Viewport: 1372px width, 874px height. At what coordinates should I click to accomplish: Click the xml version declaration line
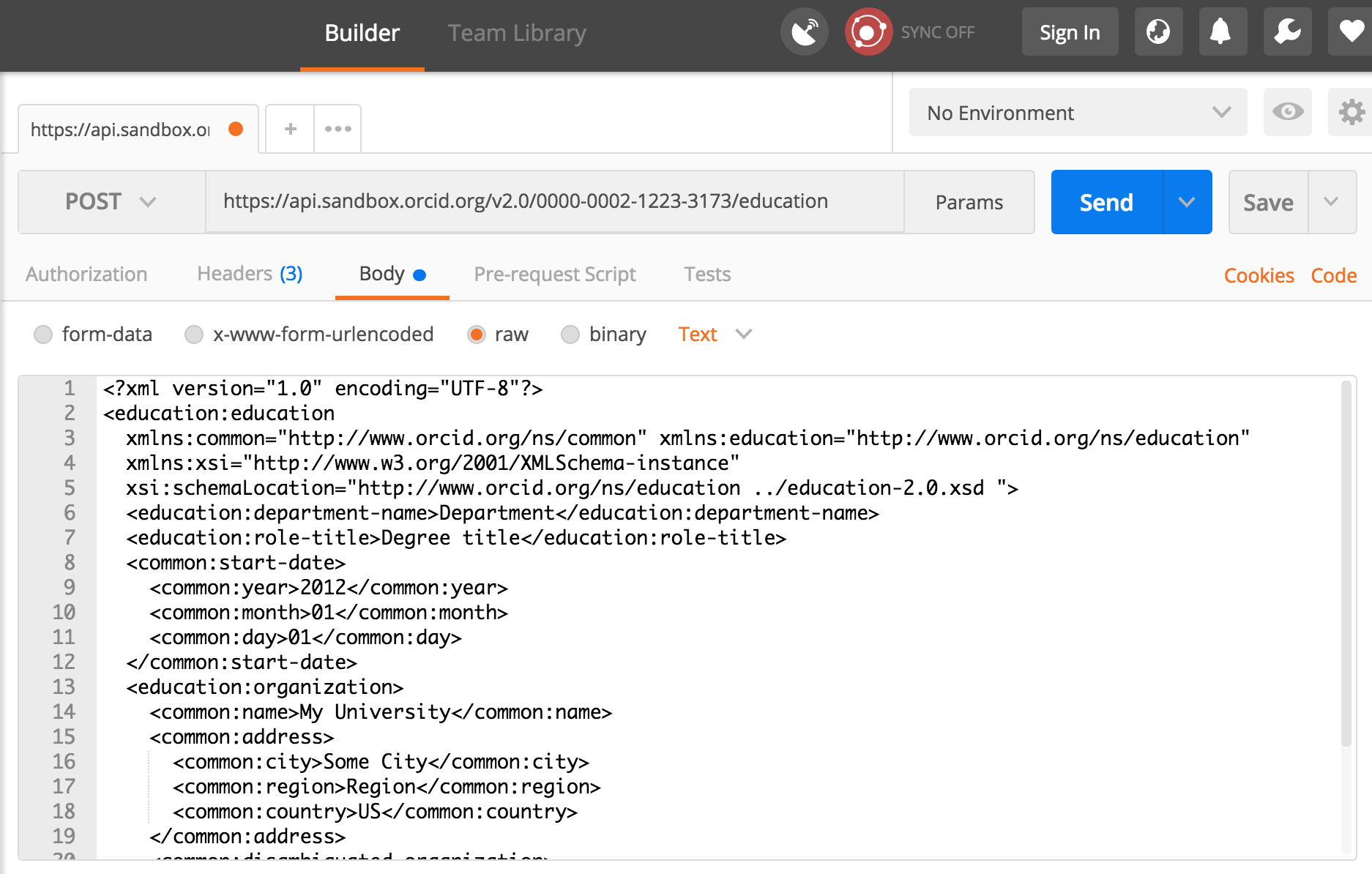(x=323, y=388)
